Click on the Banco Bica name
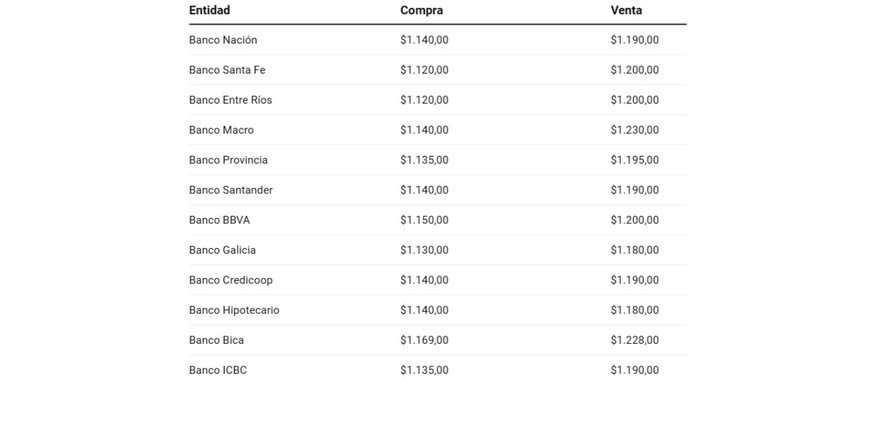Image resolution: width=870 pixels, height=438 pixels. 216,340
